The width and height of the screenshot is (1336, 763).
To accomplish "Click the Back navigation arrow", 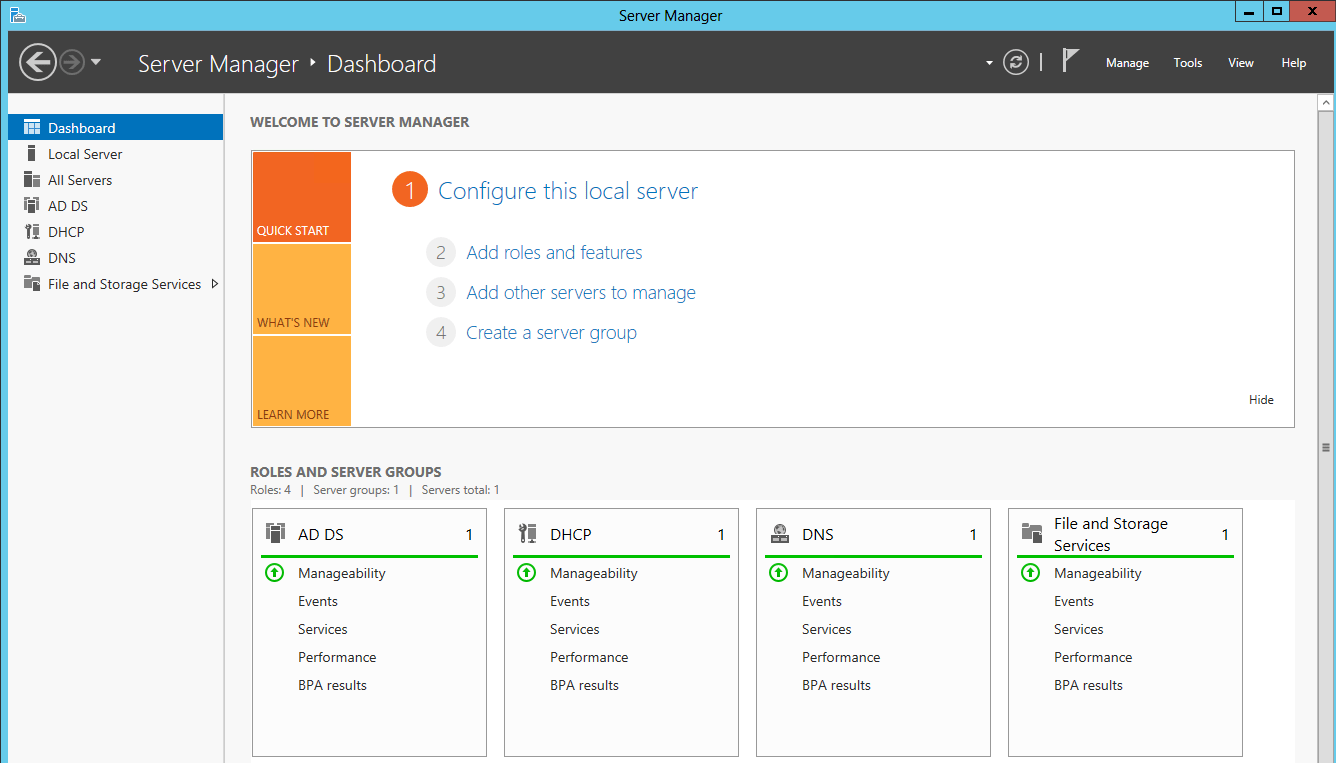I will click(38, 62).
